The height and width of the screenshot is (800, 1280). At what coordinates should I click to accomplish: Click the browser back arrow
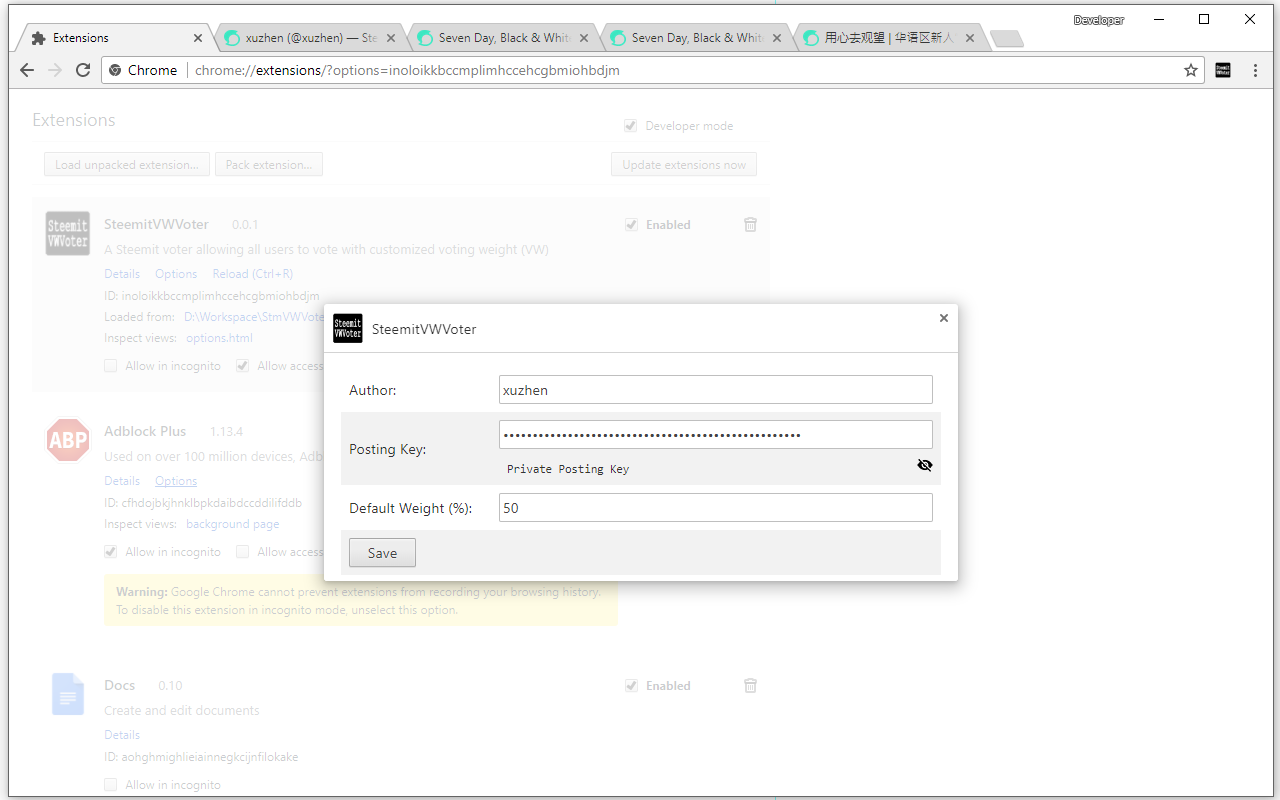[27, 70]
